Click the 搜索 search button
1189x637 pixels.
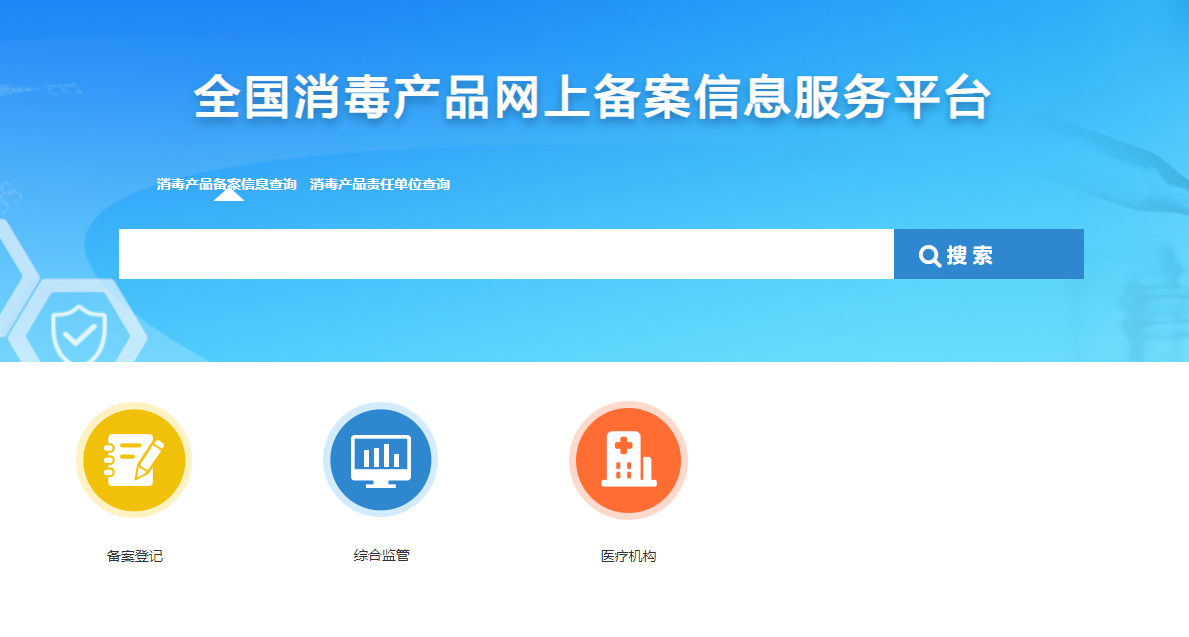tap(989, 254)
